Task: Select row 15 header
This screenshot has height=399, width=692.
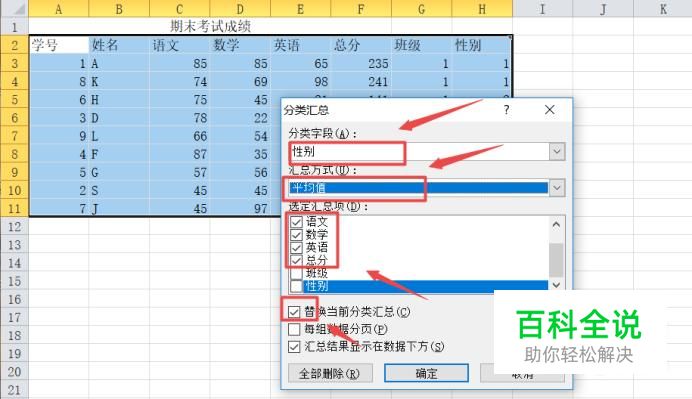Action: coord(14,281)
